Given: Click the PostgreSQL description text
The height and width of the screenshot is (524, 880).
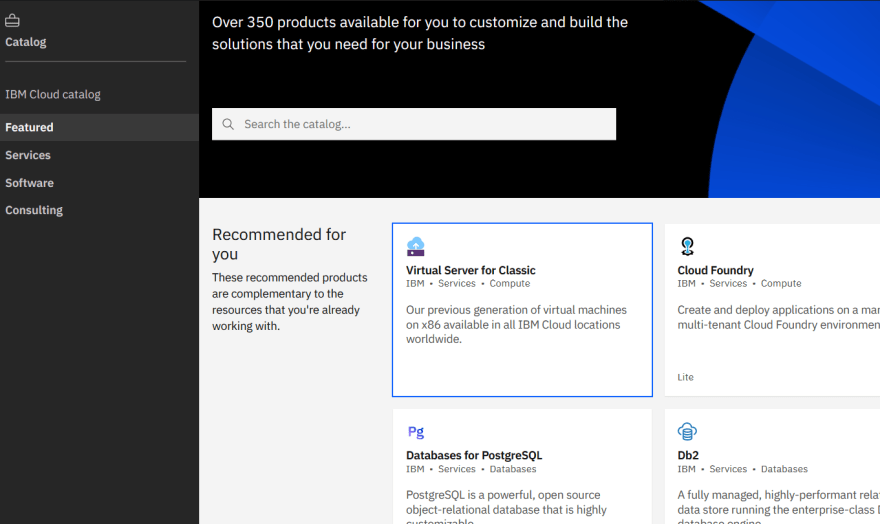Looking at the screenshot, I should (506, 507).
